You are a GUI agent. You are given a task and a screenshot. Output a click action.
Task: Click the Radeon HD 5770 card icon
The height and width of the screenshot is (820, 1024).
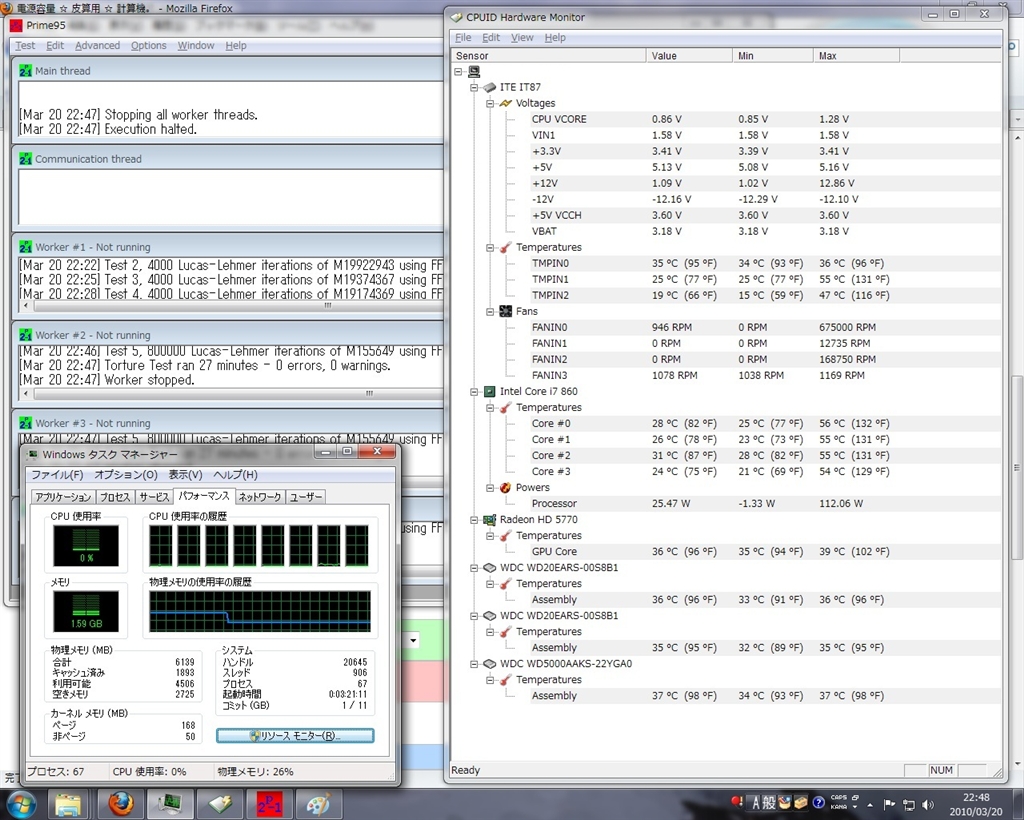tap(490, 519)
